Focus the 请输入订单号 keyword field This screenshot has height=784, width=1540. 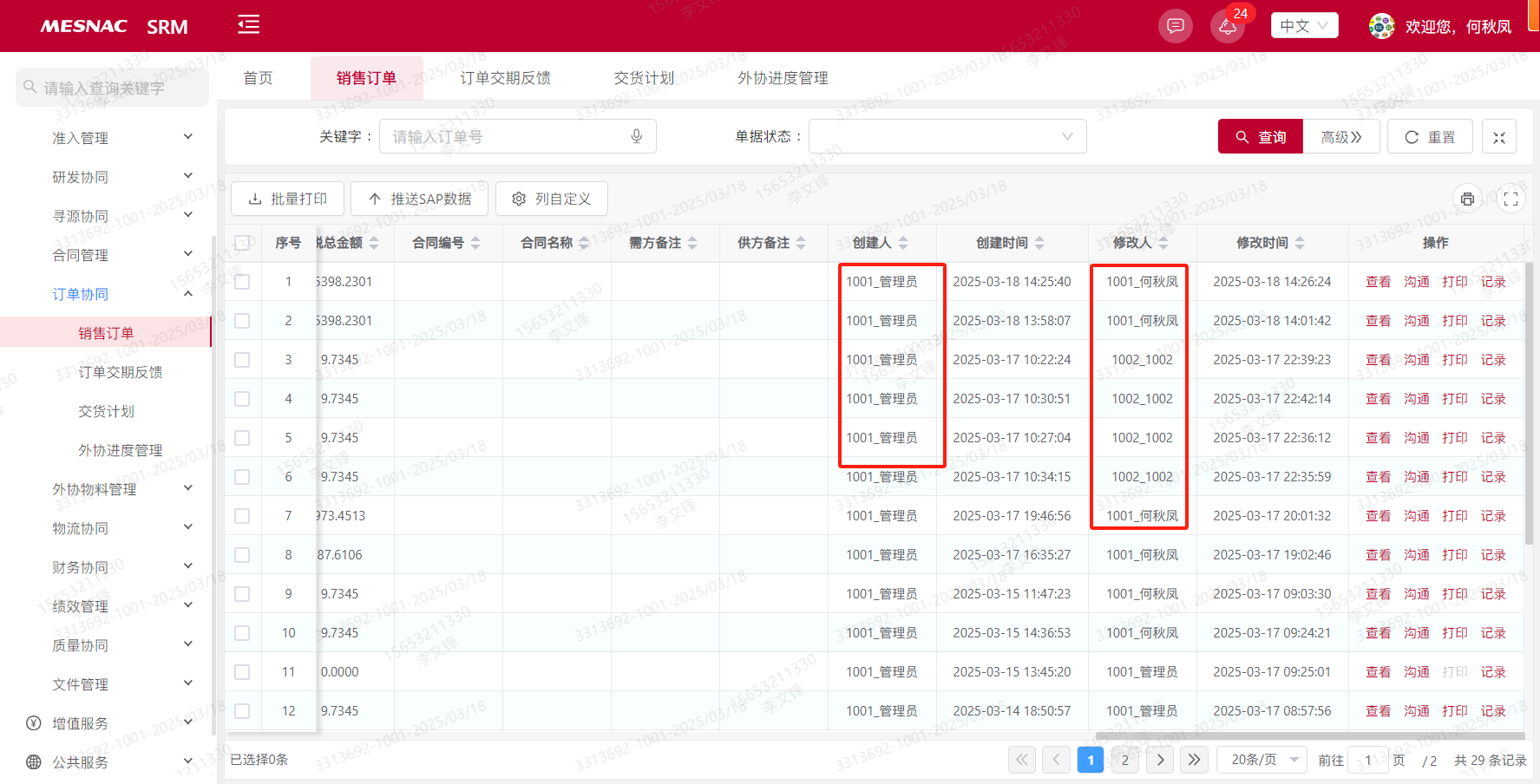coord(517,136)
